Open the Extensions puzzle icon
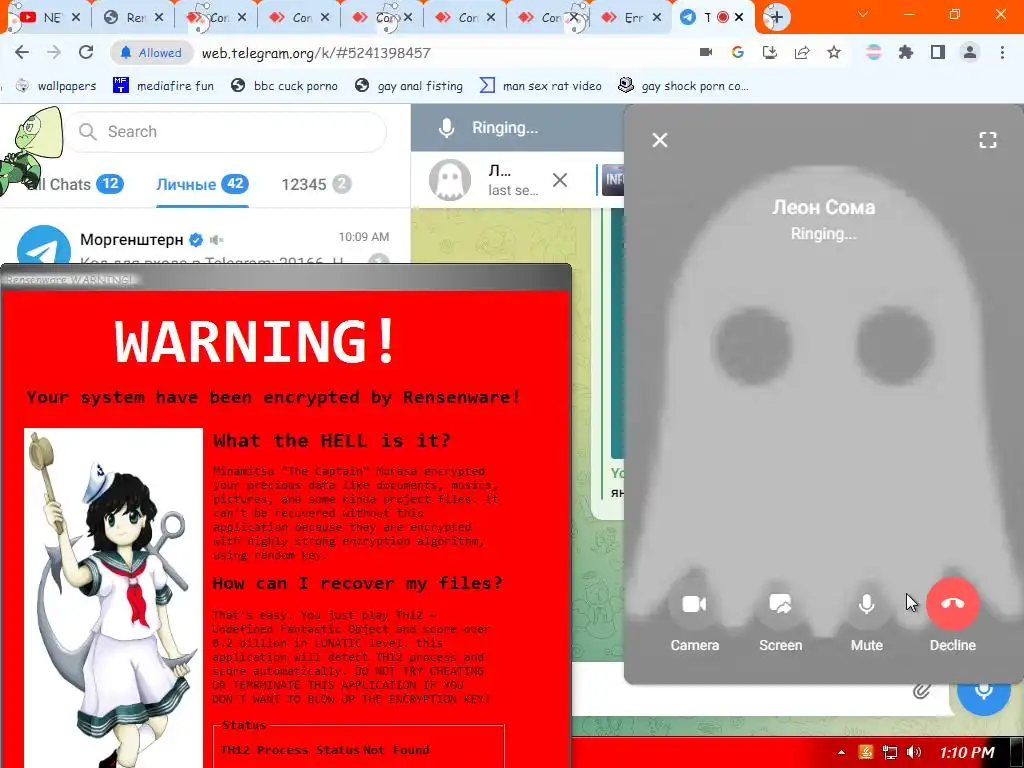This screenshot has height=768, width=1024. [906, 52]
